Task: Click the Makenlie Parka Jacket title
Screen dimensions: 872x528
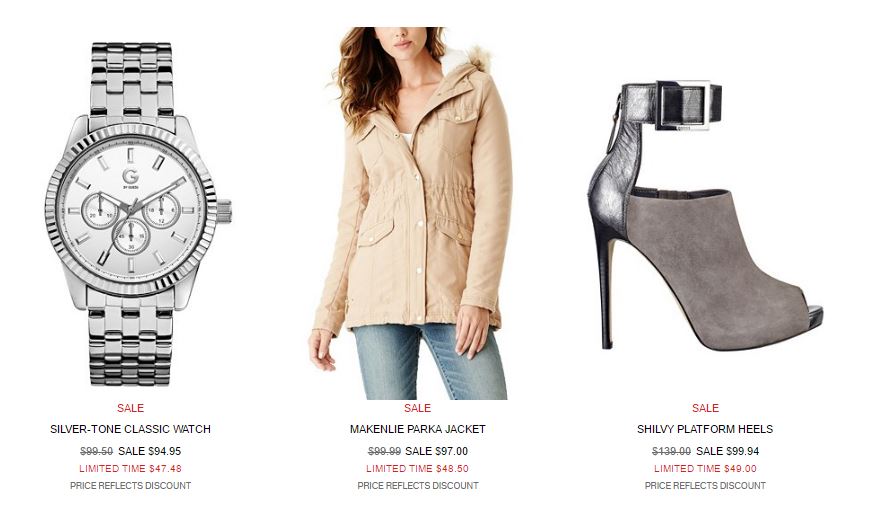Action: pyautogui.click(x=418, y=429)
